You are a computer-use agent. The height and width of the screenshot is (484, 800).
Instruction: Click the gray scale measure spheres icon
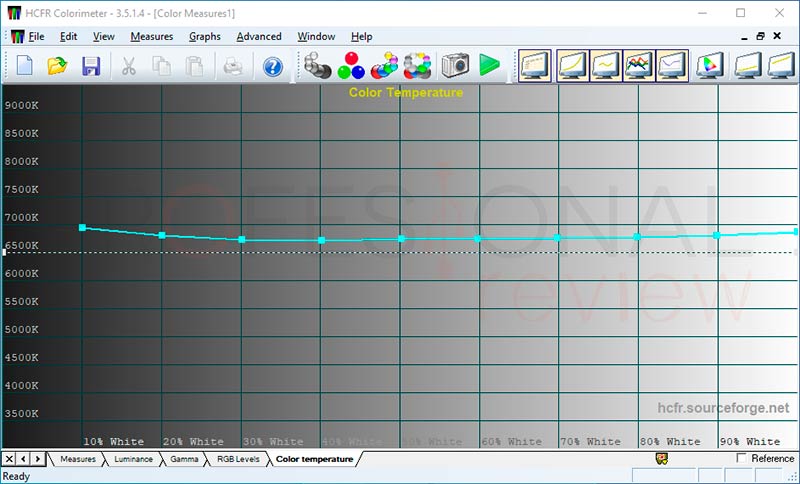click(317, 65)
